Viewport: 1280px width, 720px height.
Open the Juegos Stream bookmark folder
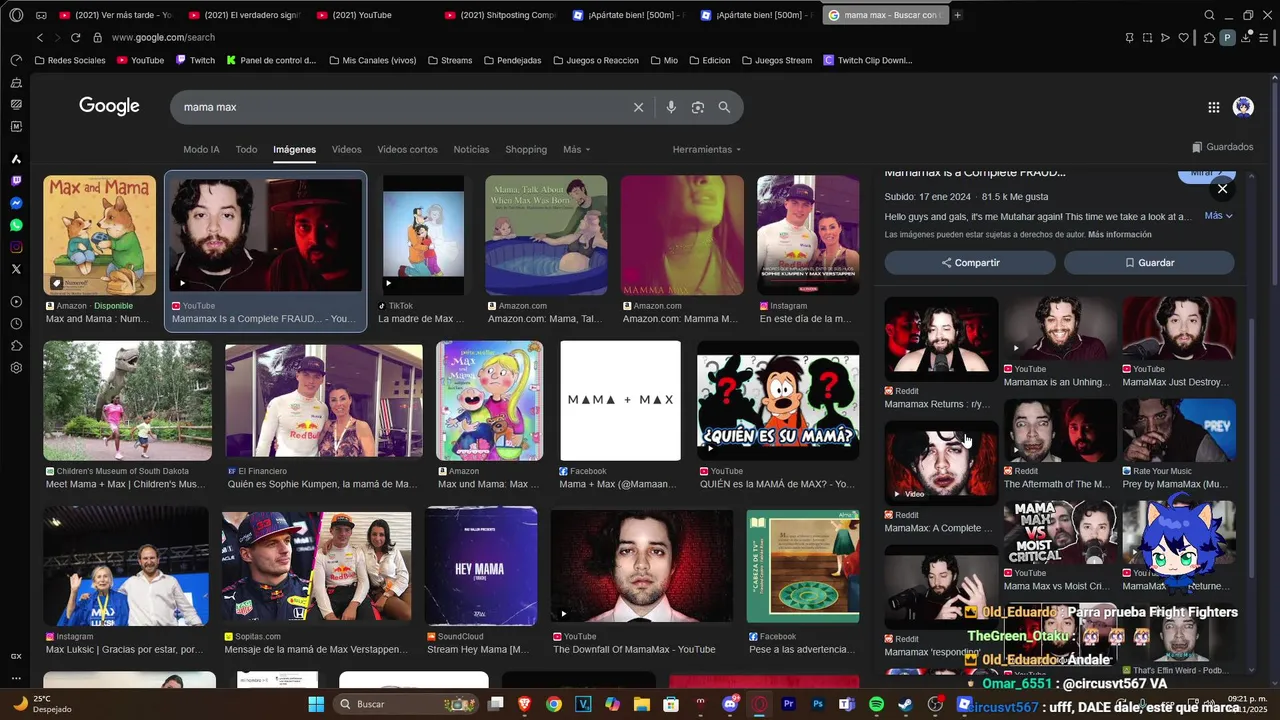[776, 60]
